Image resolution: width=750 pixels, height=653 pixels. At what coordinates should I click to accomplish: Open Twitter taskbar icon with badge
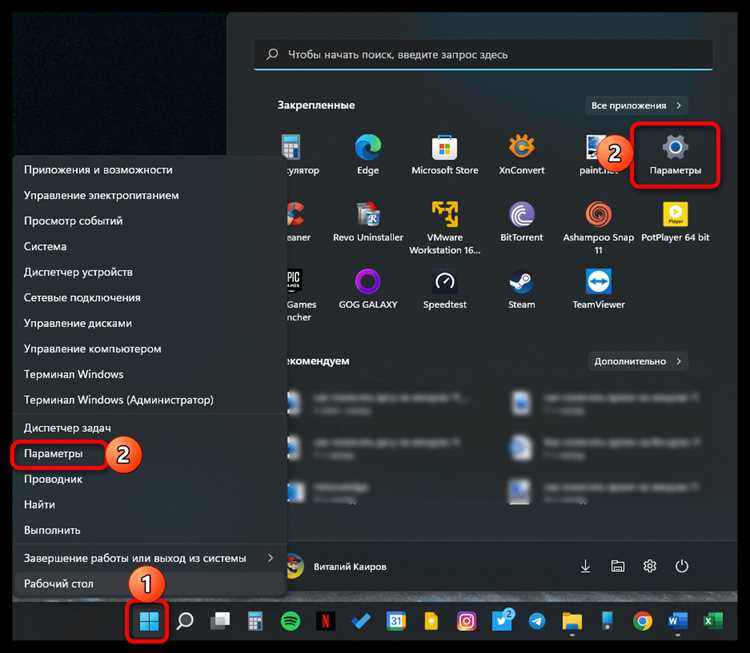point(502,620)
